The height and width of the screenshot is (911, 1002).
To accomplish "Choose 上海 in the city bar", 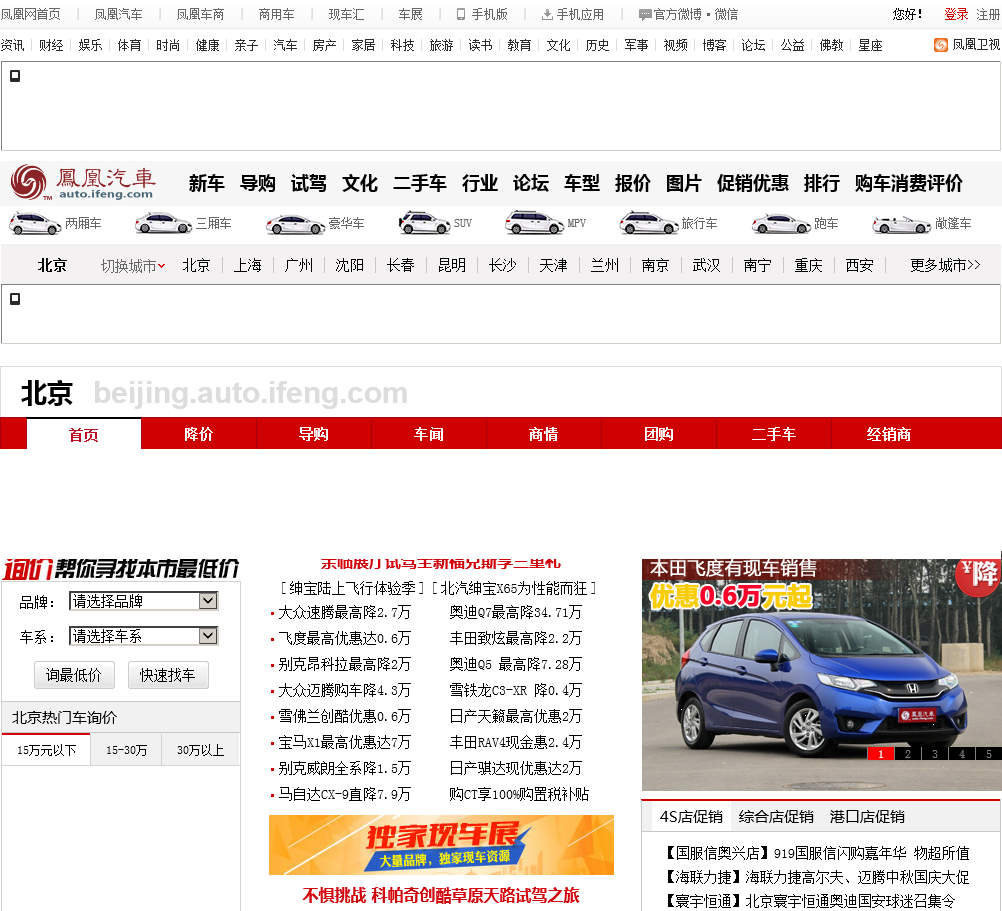I will (247, 265).
